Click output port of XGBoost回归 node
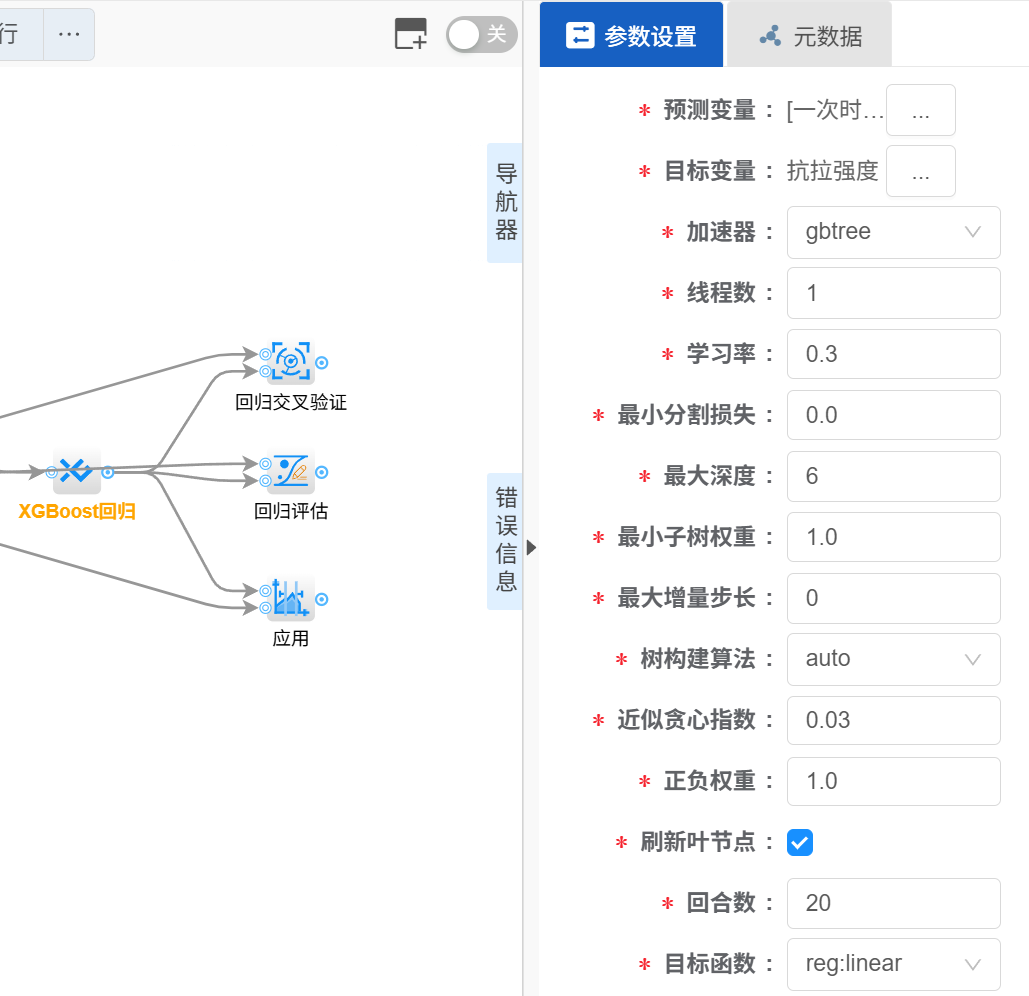 [108, 472]
